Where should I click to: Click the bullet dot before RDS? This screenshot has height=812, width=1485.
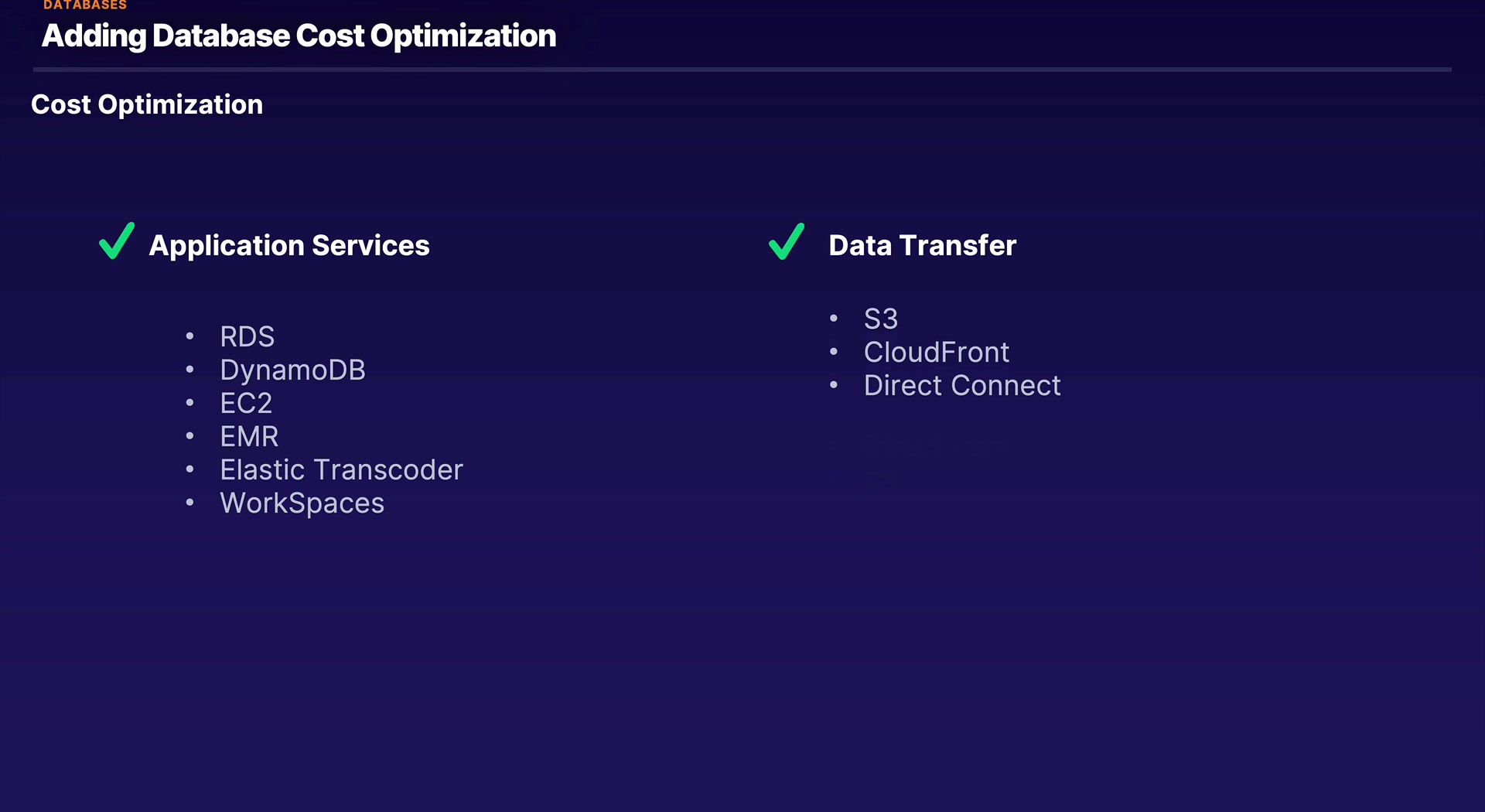(x=189, y=336)
